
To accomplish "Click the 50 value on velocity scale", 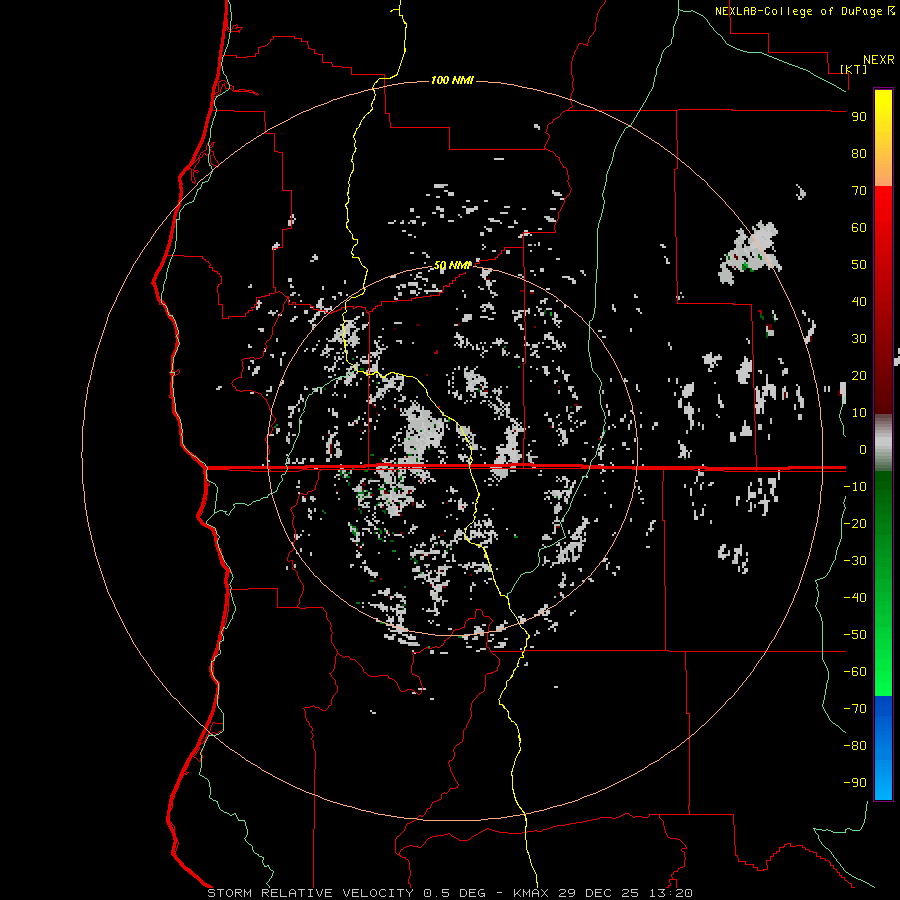I will click(859, 265).
